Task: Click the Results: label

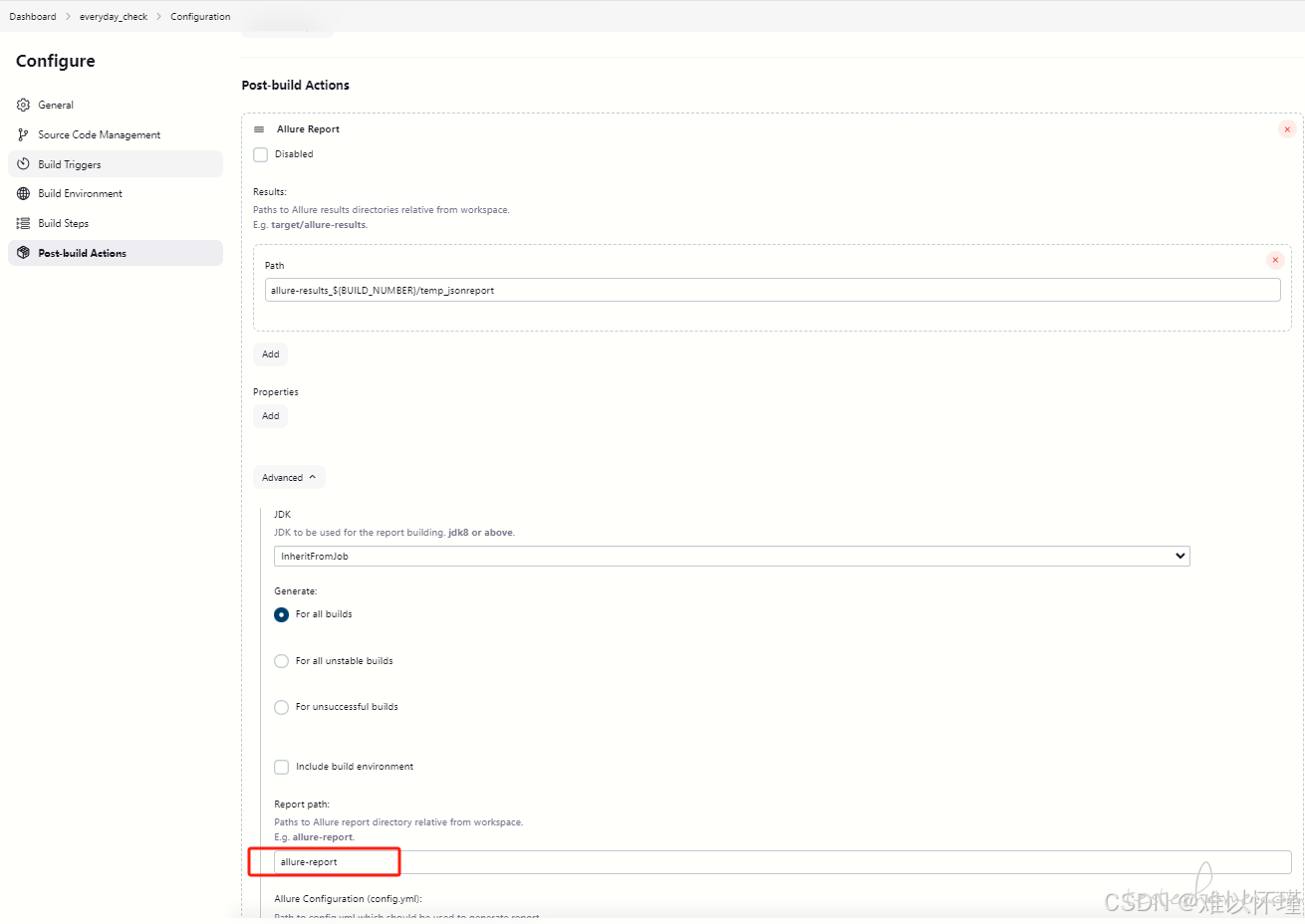Action: [x=270, y=192]
